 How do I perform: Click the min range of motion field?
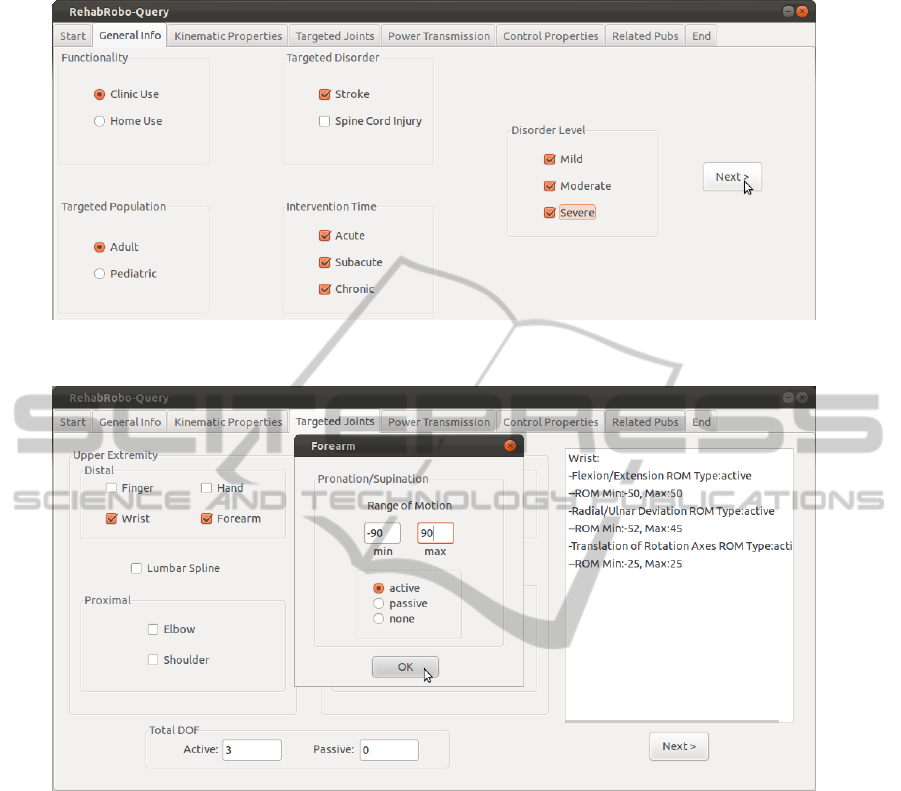pyautogui.click(x=382, y=533)
